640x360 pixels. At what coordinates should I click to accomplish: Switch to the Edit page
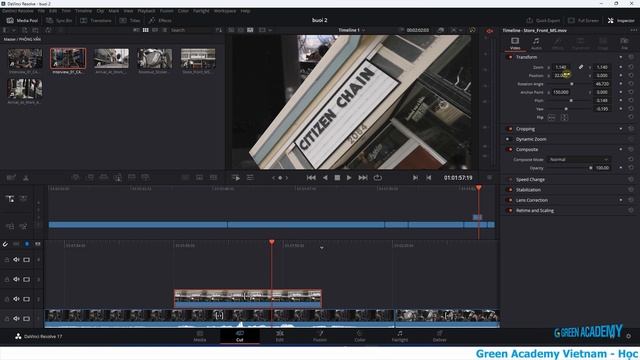tap(280, 336)
